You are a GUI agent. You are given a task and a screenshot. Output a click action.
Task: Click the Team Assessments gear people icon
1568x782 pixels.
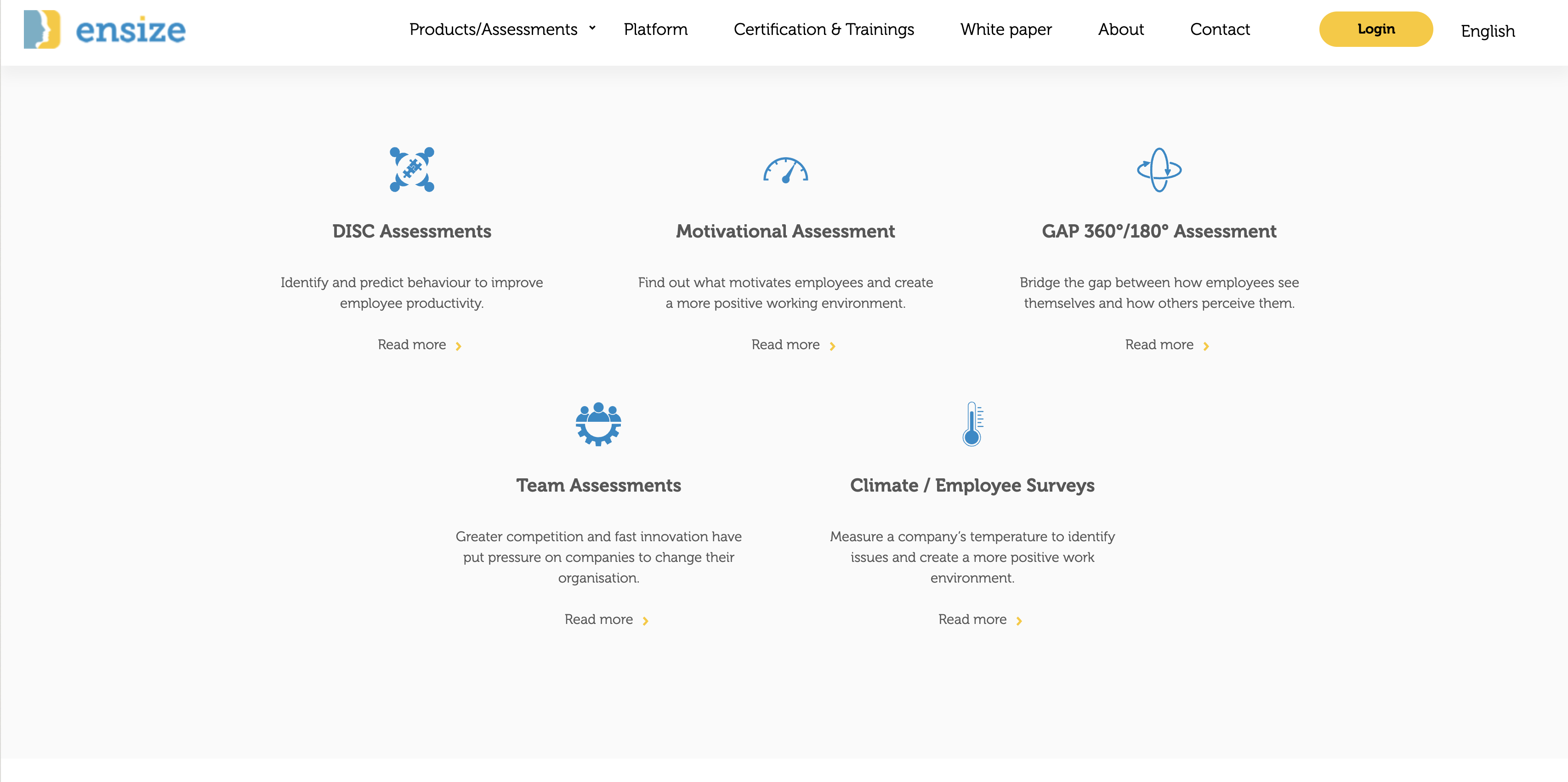pos(598,424)
